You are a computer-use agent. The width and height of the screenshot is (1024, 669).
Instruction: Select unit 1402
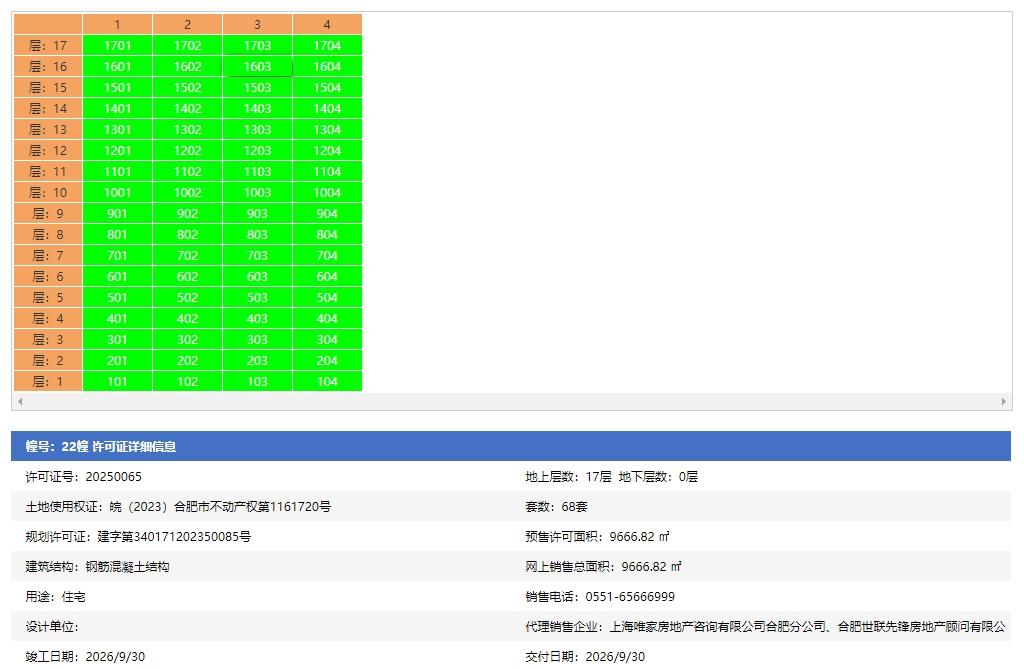(187, 108)
